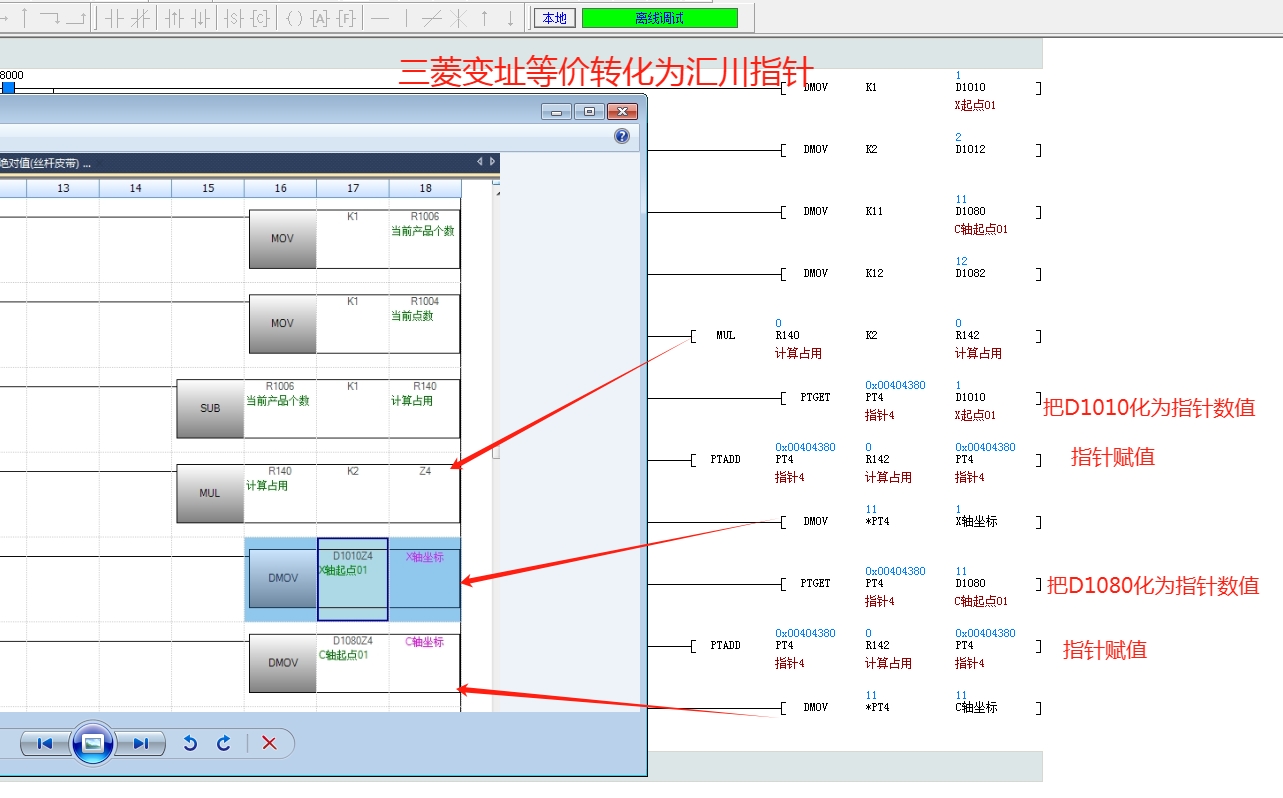The height and width of the screenshot is (798, 1283).
Task: Click the 本地 button in toolbar
Action: click(554, 18)
